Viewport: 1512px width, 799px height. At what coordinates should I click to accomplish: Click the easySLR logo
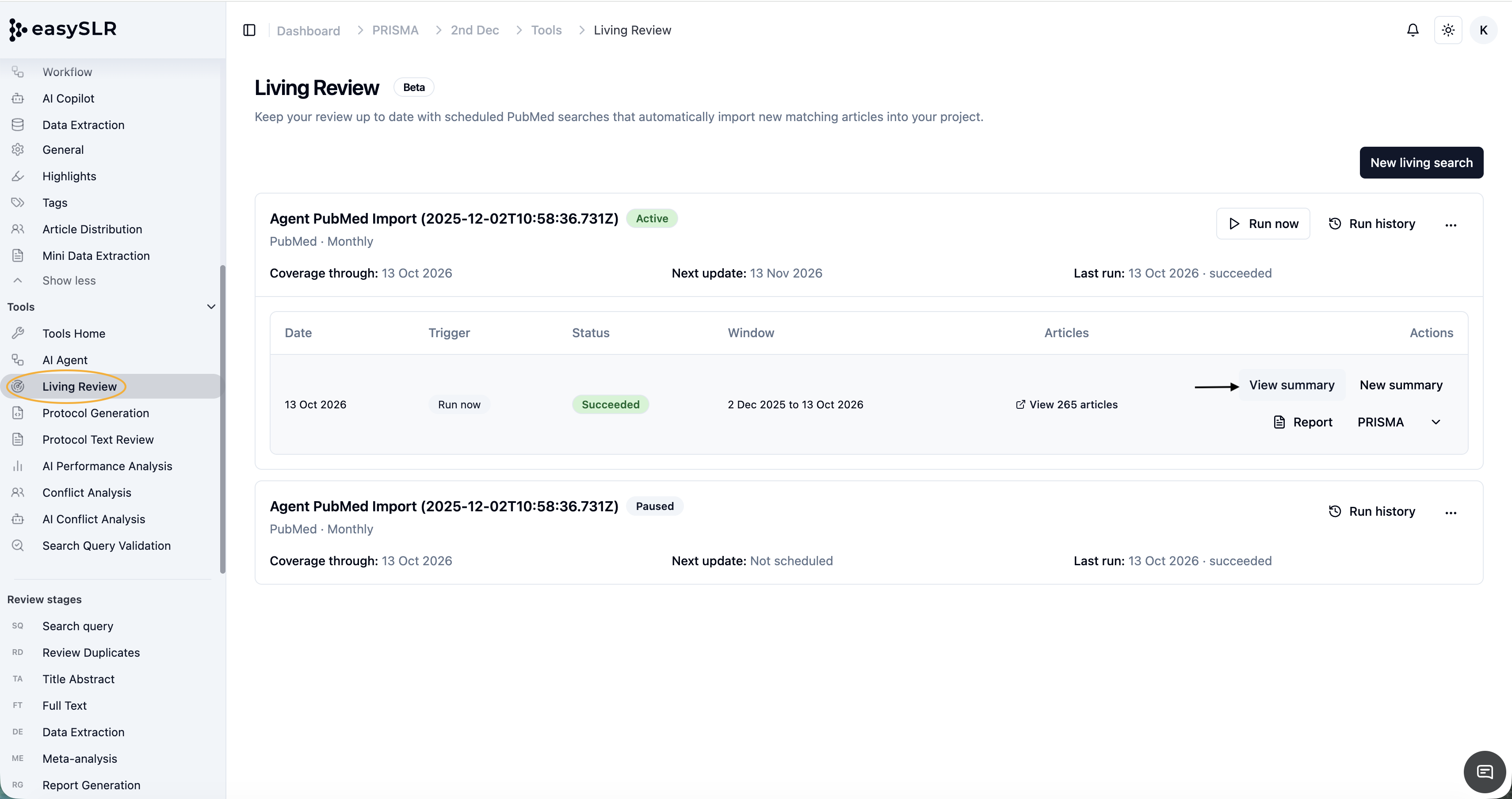[63, 29]
